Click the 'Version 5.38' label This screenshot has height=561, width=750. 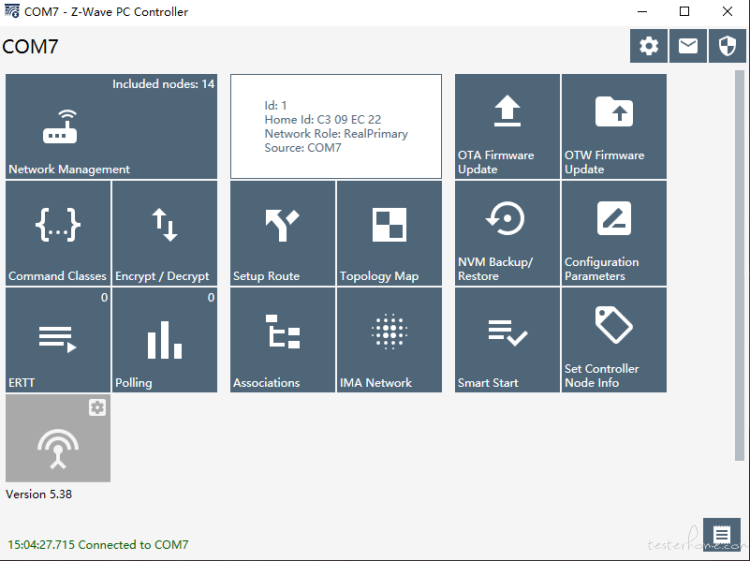point(39,494)
